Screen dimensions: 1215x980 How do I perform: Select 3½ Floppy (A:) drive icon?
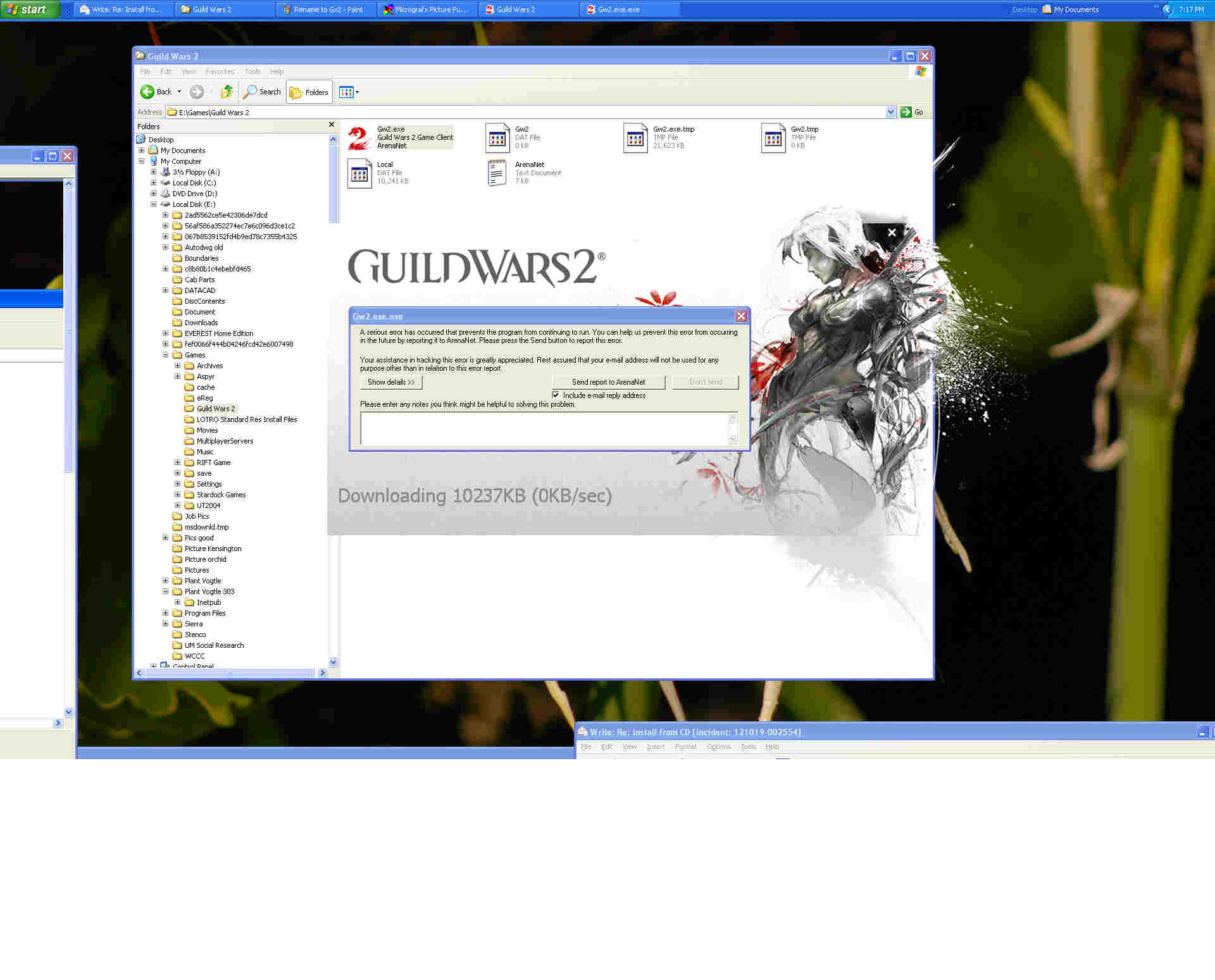(x=165, y=172)
